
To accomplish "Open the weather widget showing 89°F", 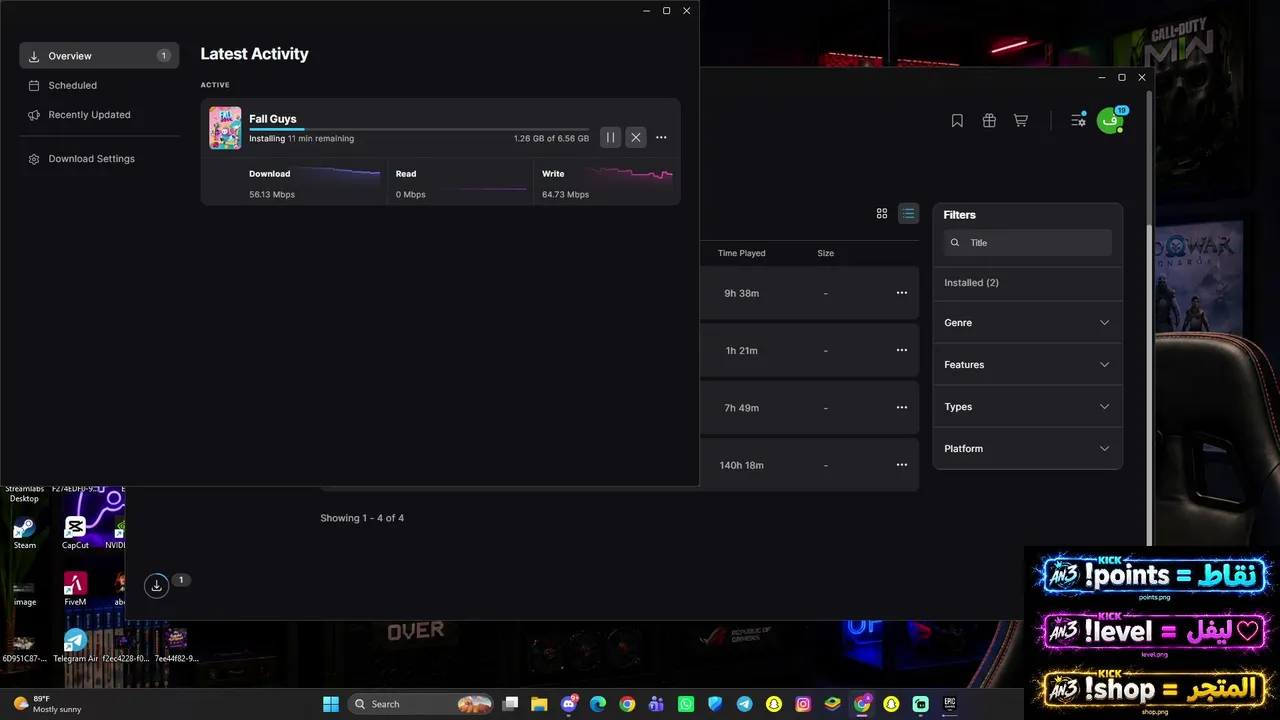I will [x=47, y=704].
